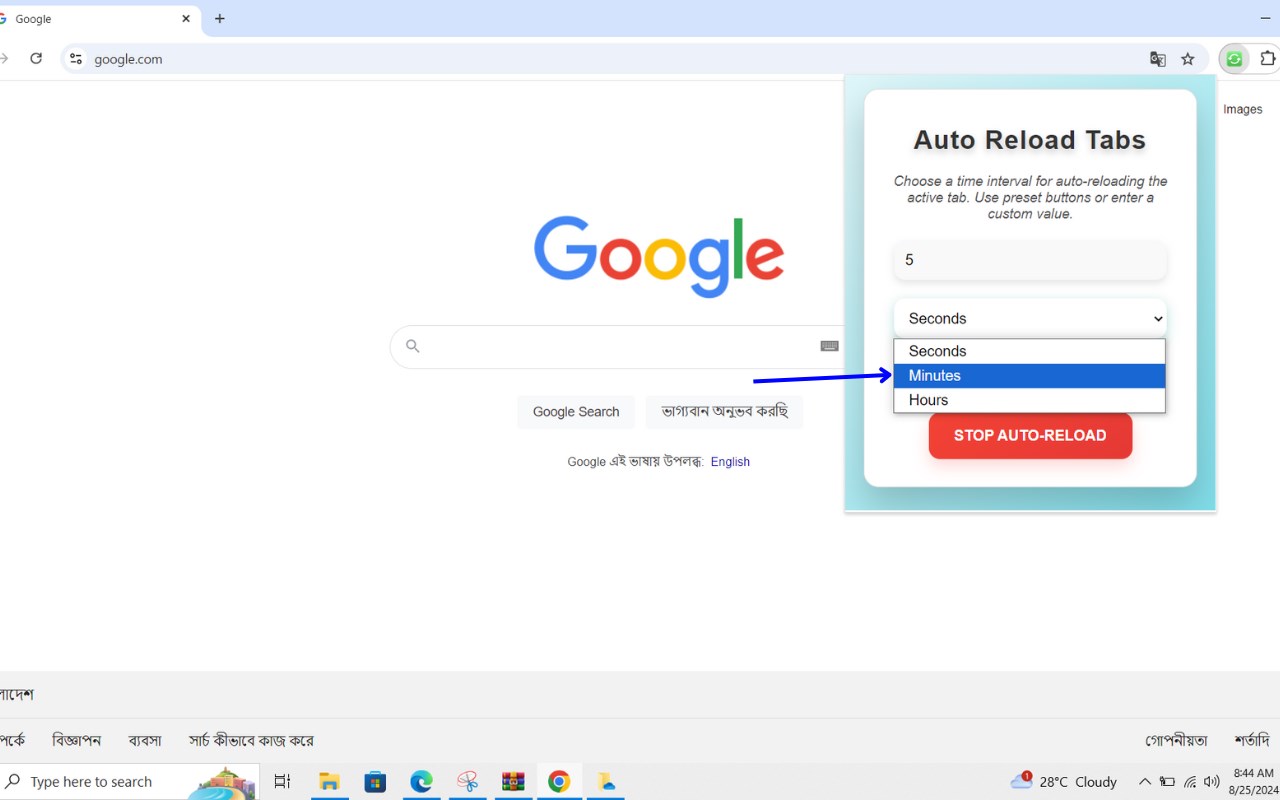
Task: Click the Windows taskbar search box
Action: tap(130, 782)
